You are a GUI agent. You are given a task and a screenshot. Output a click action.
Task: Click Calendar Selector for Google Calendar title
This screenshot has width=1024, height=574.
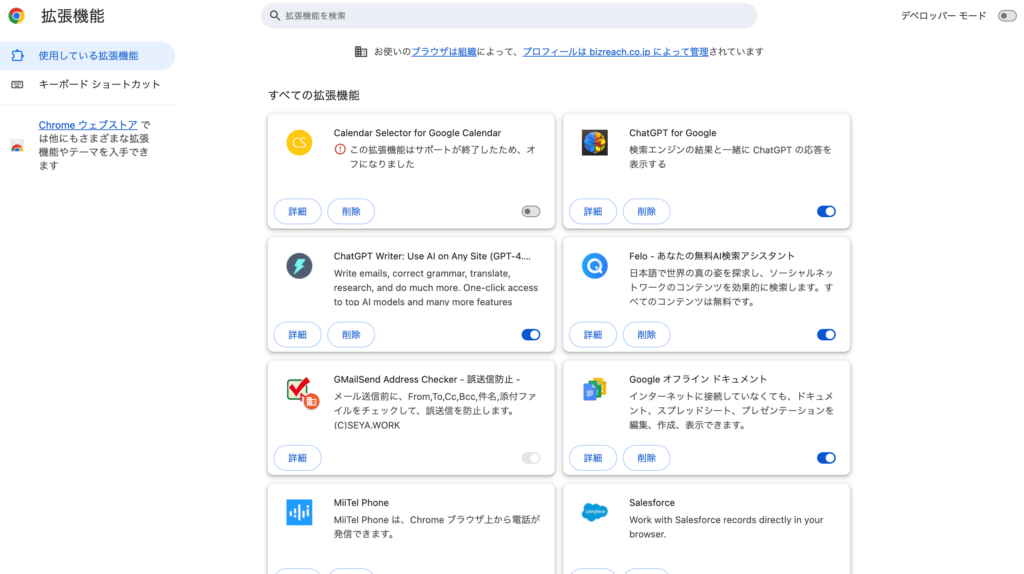click(417, 133)
